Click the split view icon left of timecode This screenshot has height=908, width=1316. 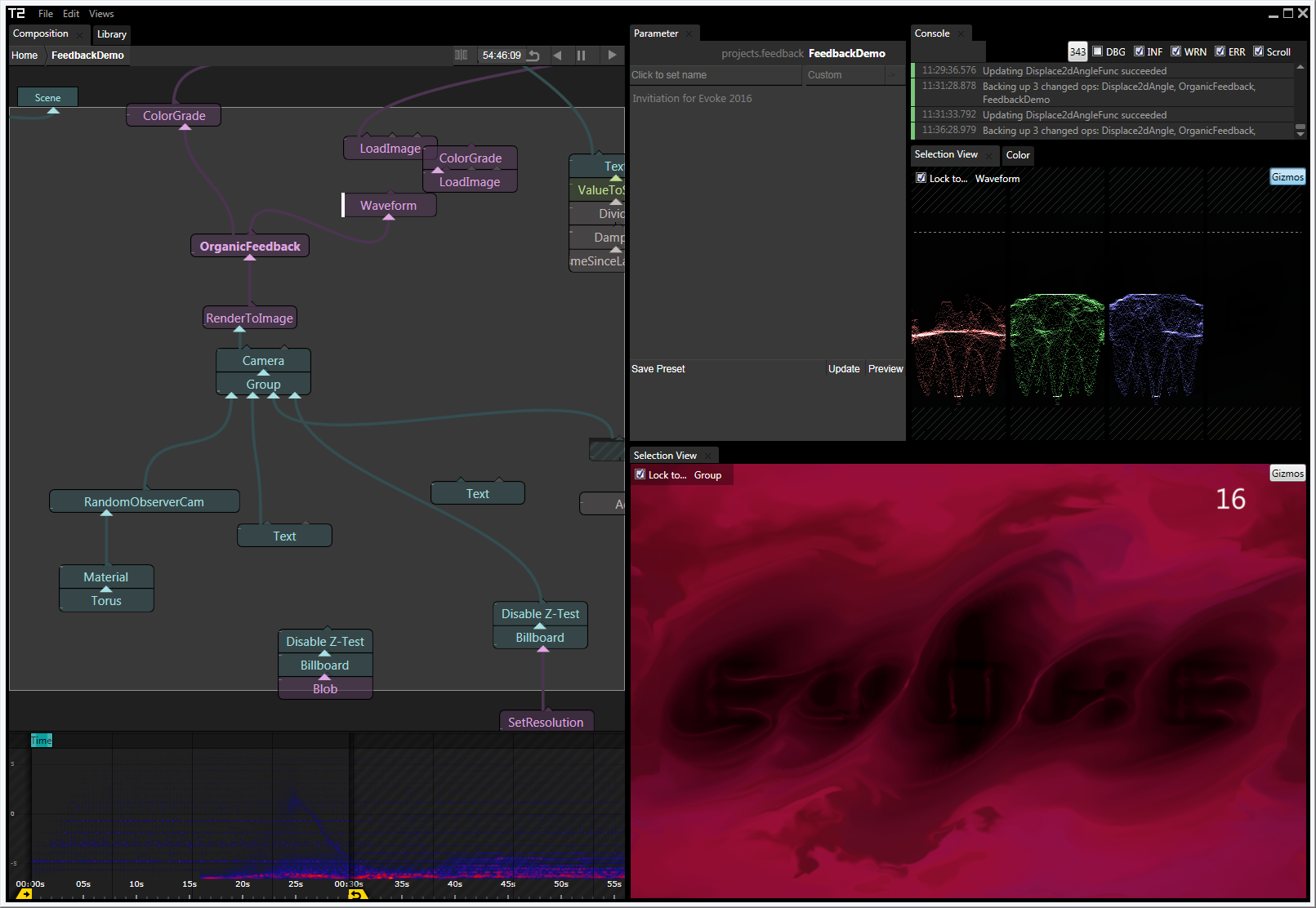(462, 56)
